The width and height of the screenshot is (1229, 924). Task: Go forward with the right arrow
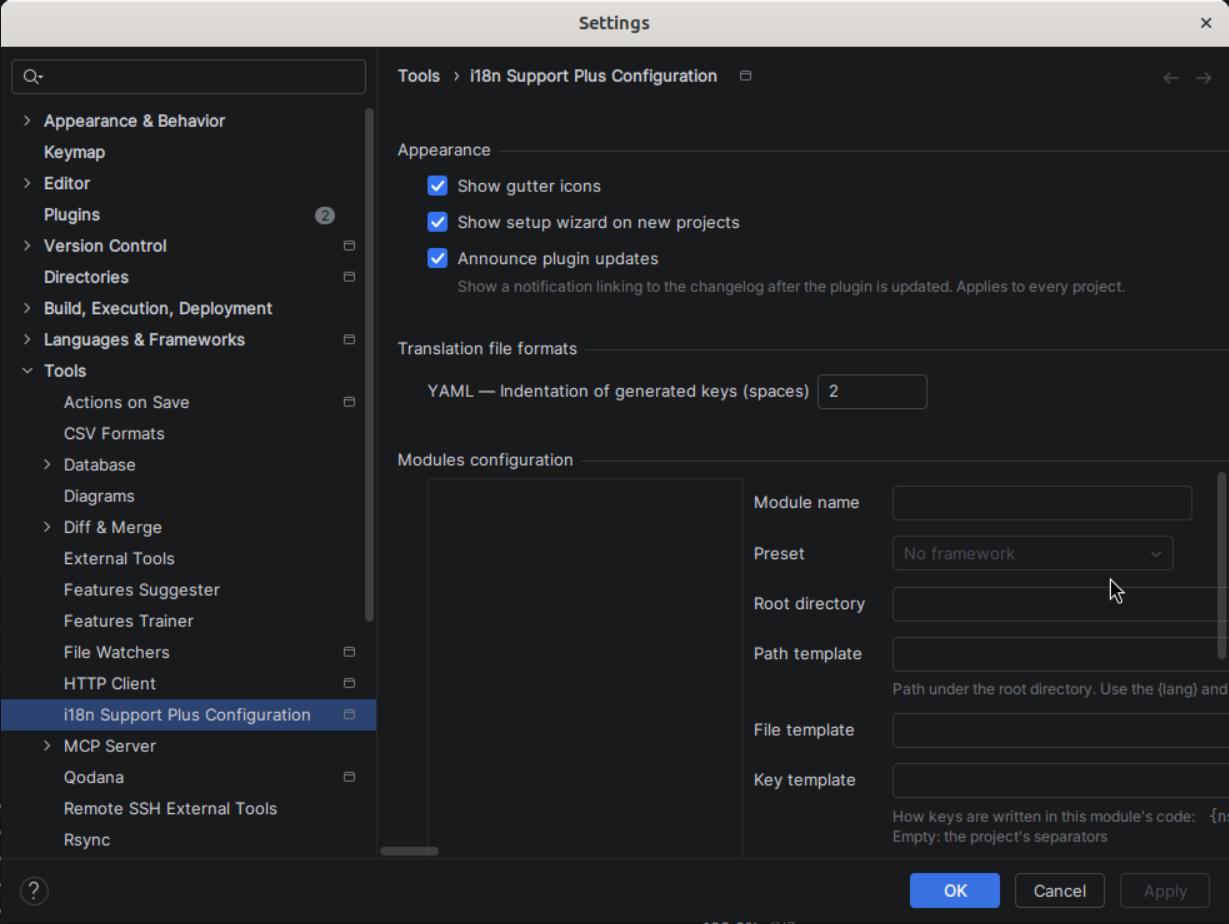coord(1203,78)
